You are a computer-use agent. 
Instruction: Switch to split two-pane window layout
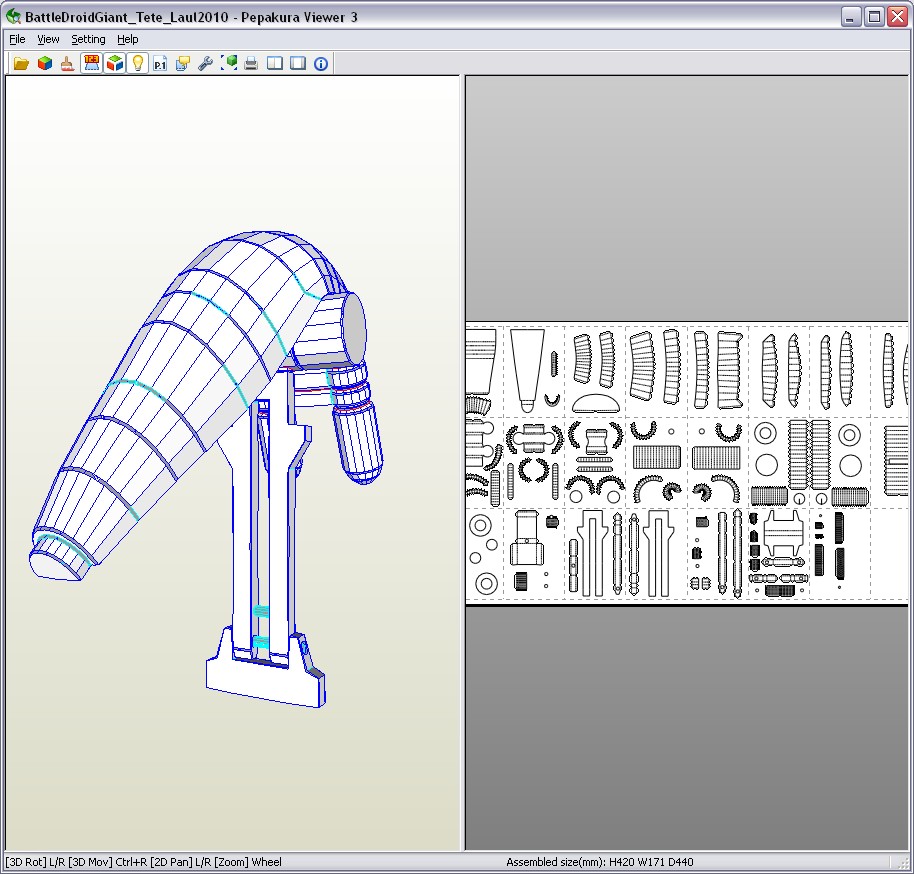[x=275, y=63]
